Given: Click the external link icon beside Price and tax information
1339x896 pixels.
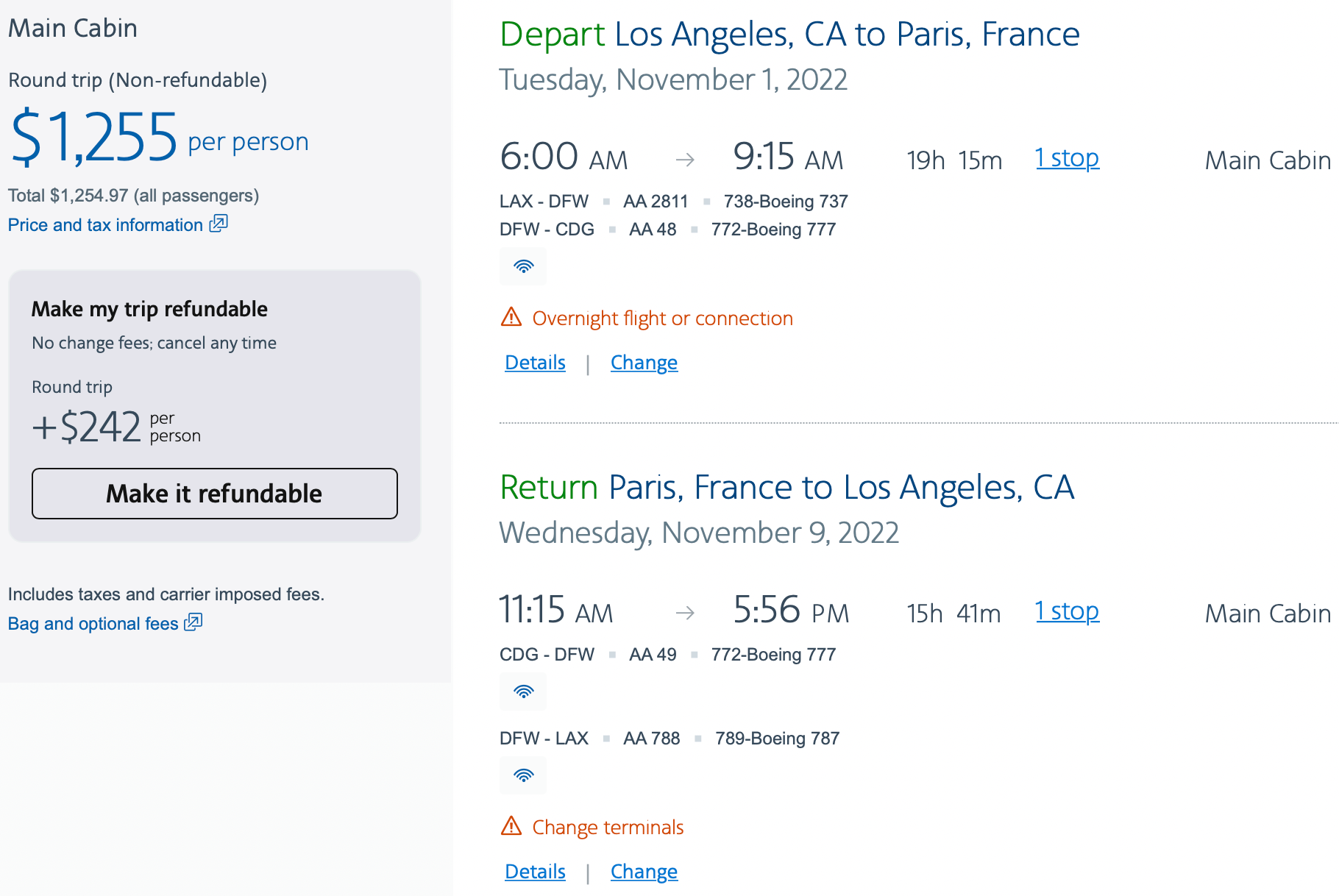Looking at the screenshot, I should [219, 224].
